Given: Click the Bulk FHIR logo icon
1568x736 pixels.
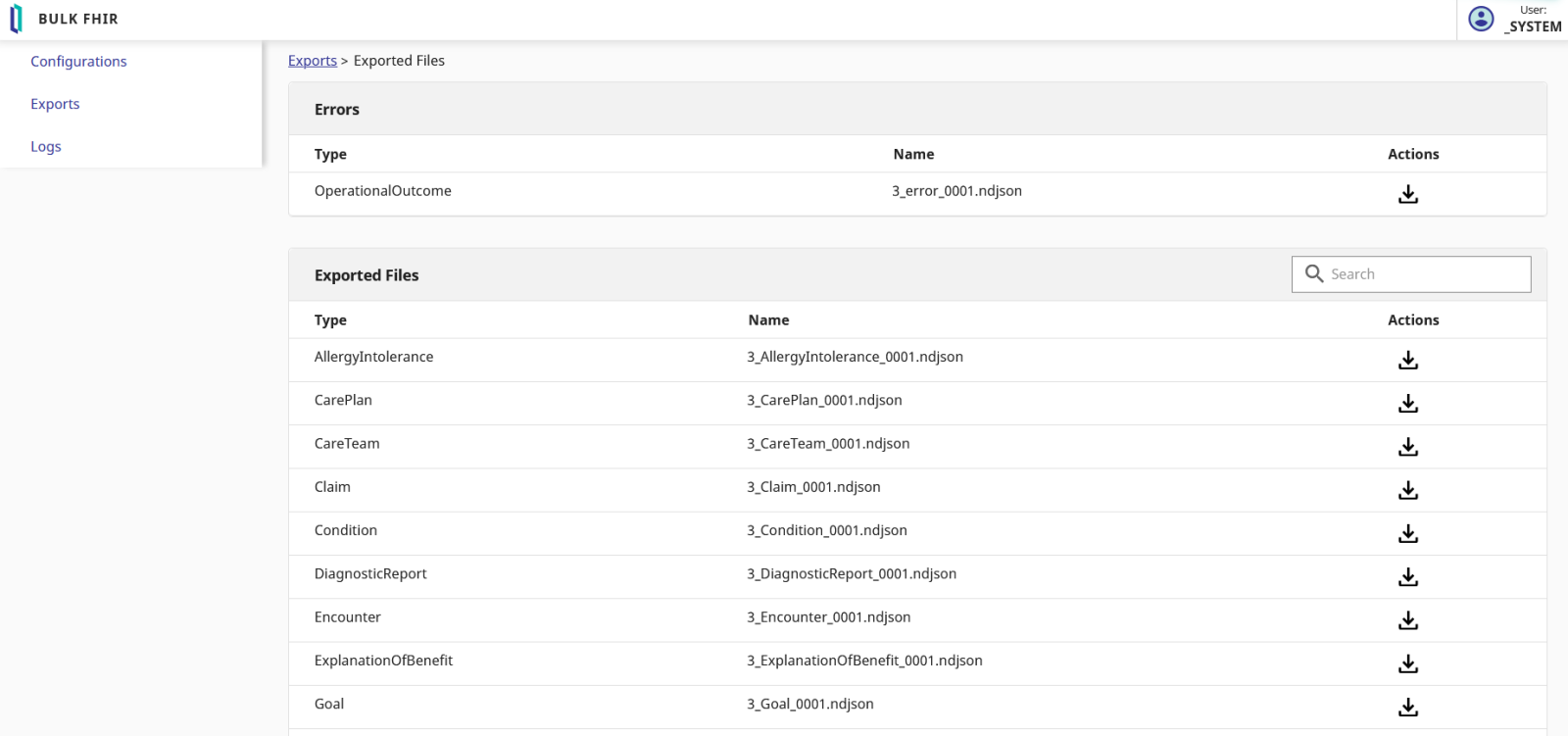Looking at the screenshot, I should [x=16, y=19].
